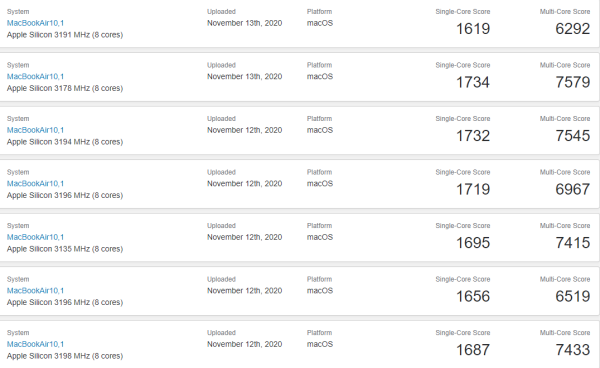
Task: Click the single-core score 1695
Action: click(x=473, y=243)
